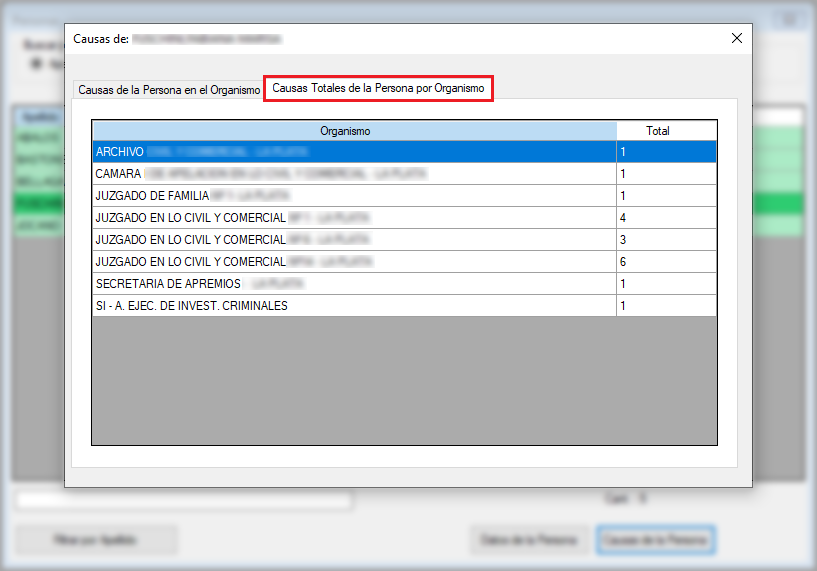Close the Causas de dialog window
Image resolution: width=817 pixels, height=571 pixels.
pyautogui.click(x=736, y=38)
